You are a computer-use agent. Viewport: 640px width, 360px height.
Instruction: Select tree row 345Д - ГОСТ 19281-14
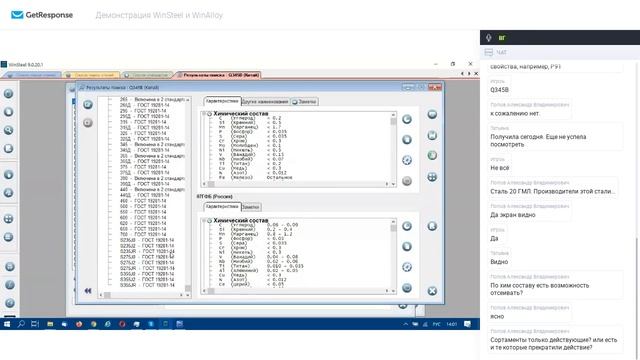coord(144,150)
